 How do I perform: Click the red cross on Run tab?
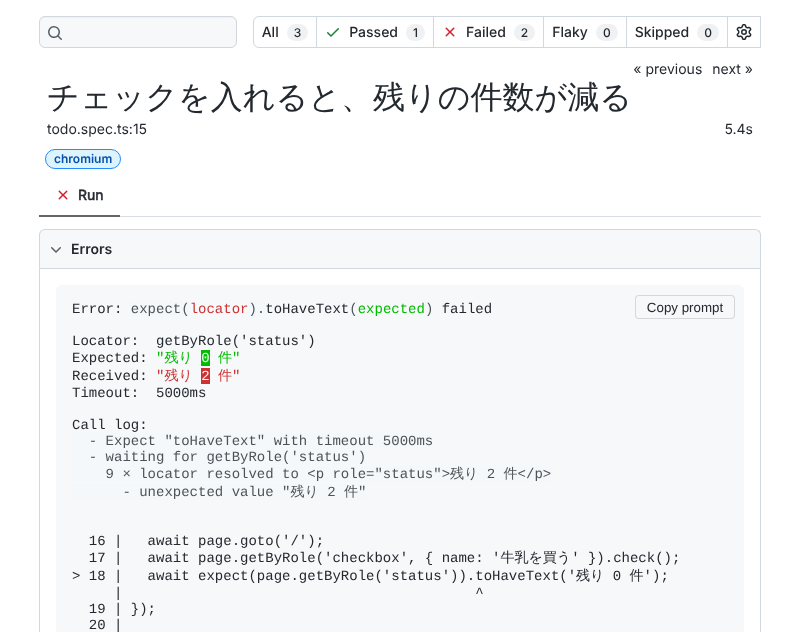63,195
